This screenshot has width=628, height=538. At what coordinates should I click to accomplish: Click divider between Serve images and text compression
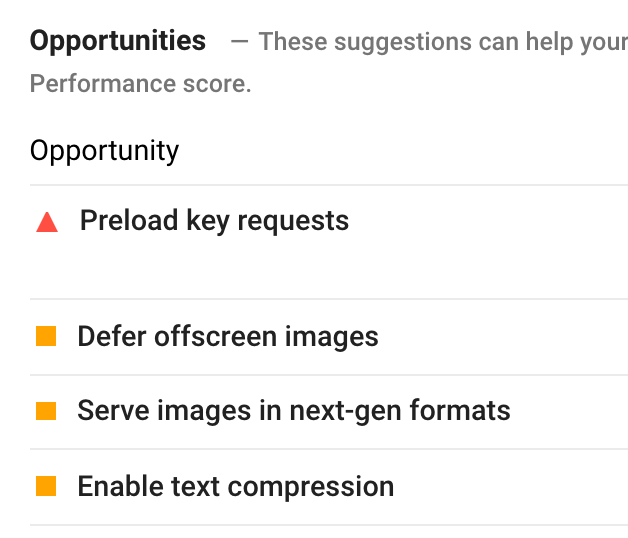click(x=328, y=449)
